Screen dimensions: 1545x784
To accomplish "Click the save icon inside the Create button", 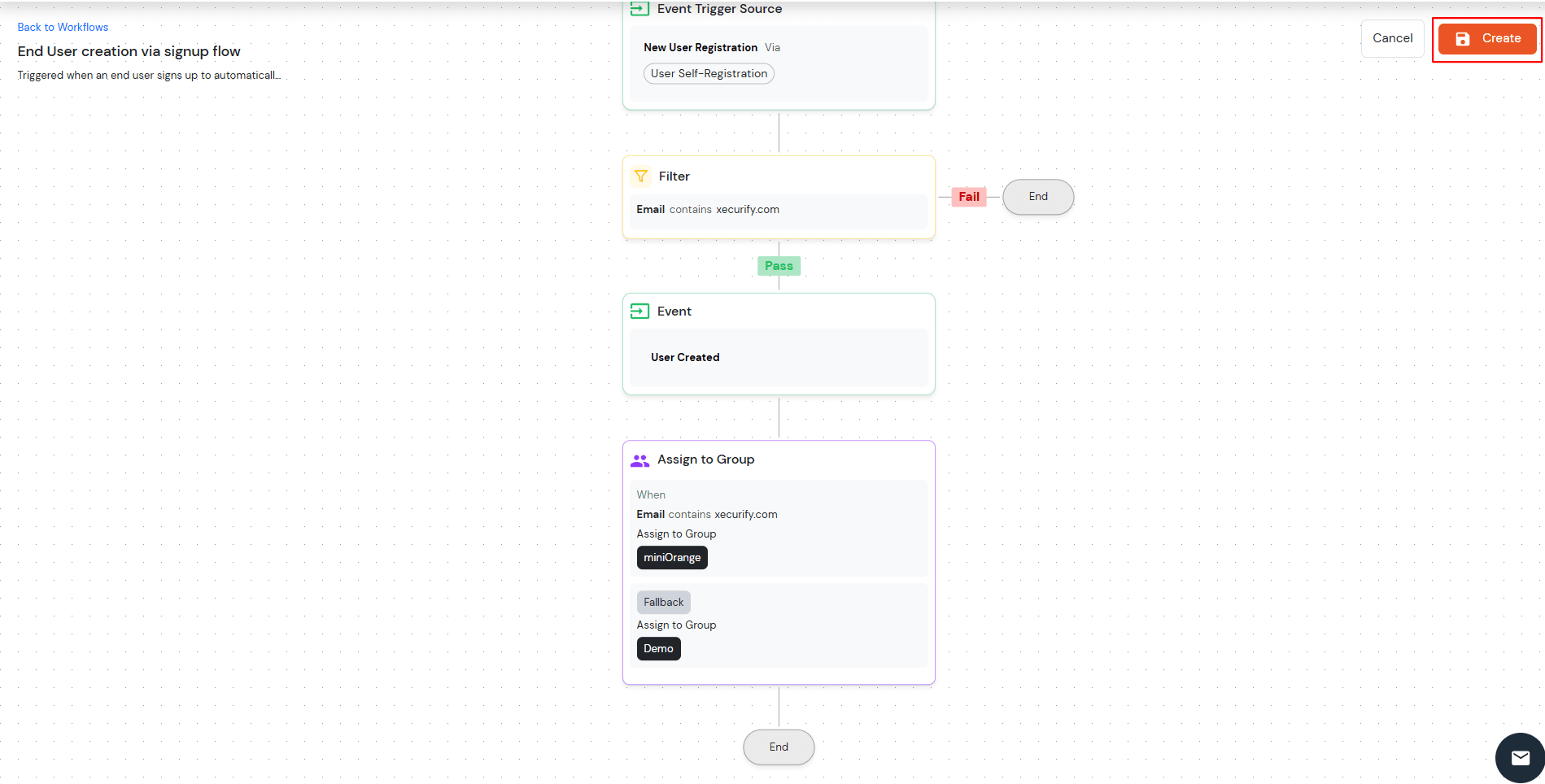I will [x=1463, y=38].
